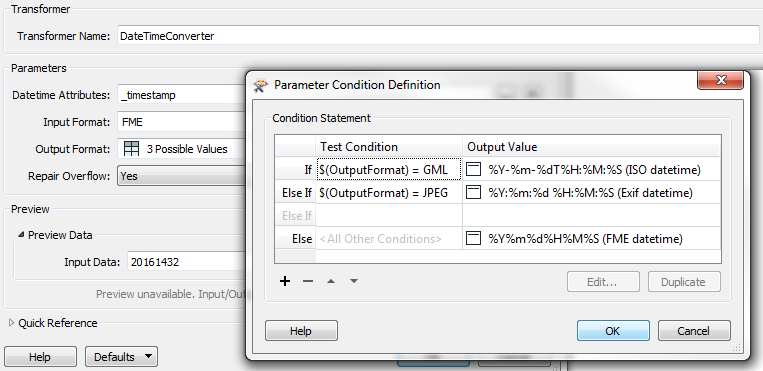Click the FME datetime output value icon
This screenshot has width=763, height=371.
coord(473,239)
